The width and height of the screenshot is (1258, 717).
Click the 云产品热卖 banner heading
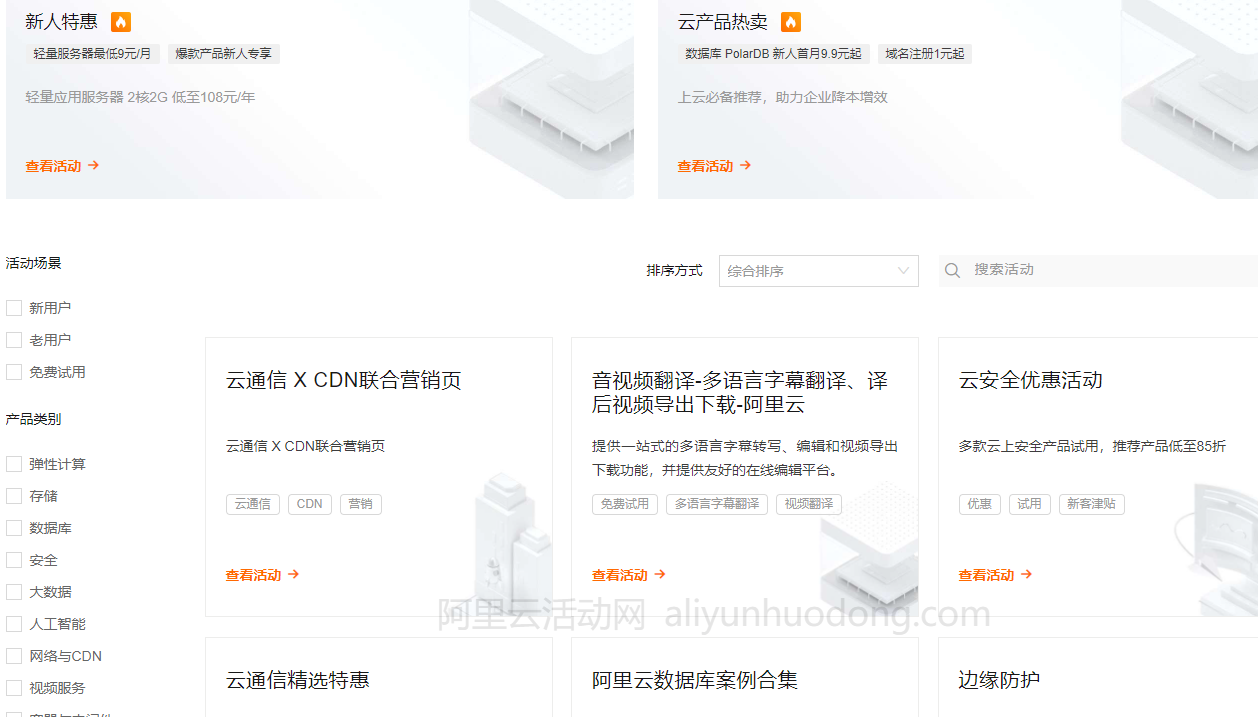[723, 22]
